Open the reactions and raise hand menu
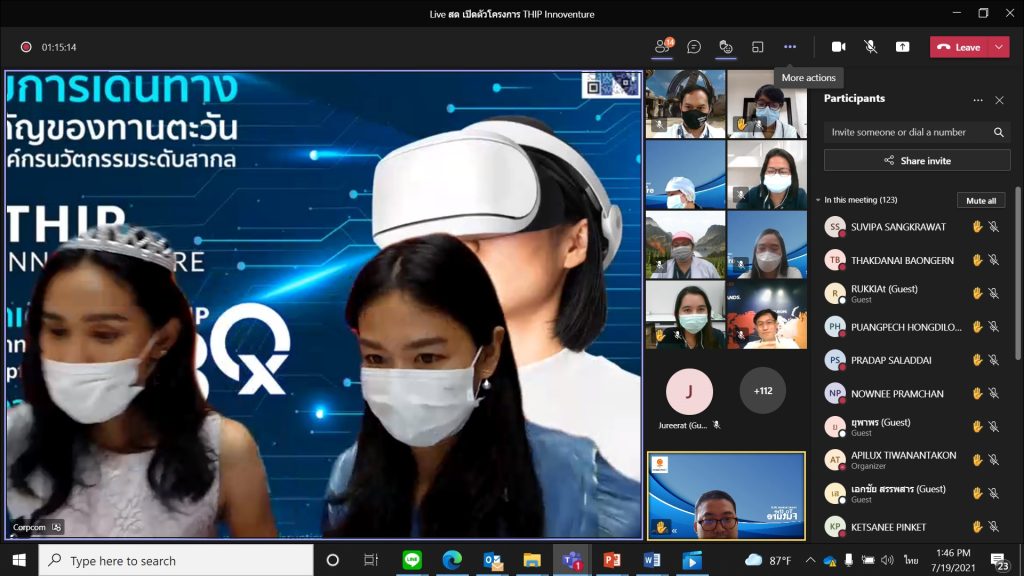 point(726,47)
